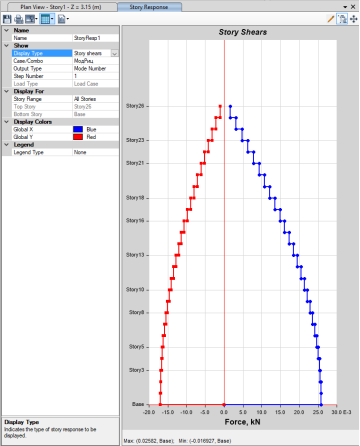
Task: Collapse the Show section
Action: coord(7,45)
